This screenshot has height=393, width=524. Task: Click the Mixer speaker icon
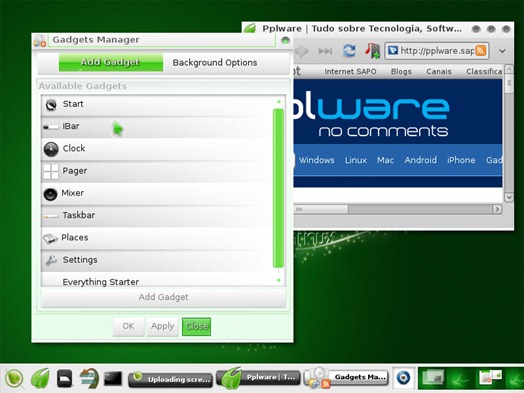coord(50,194)
